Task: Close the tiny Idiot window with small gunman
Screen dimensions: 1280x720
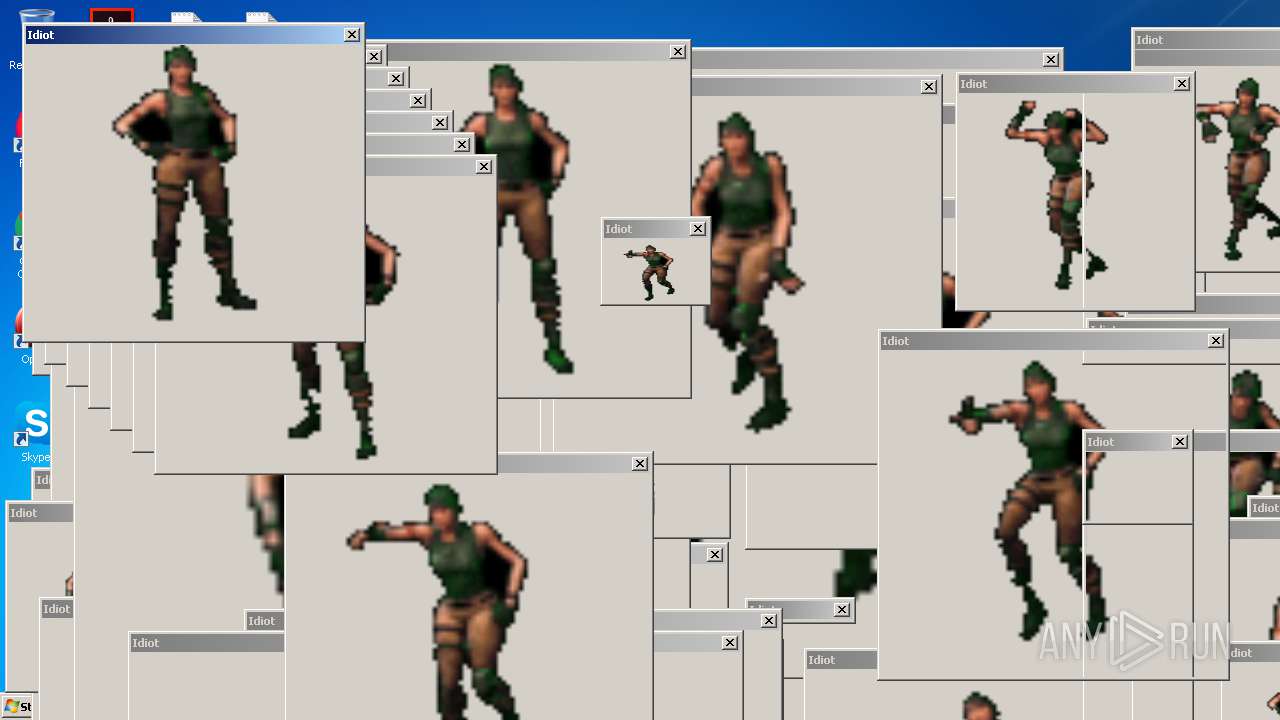Action: pos(698,229)
